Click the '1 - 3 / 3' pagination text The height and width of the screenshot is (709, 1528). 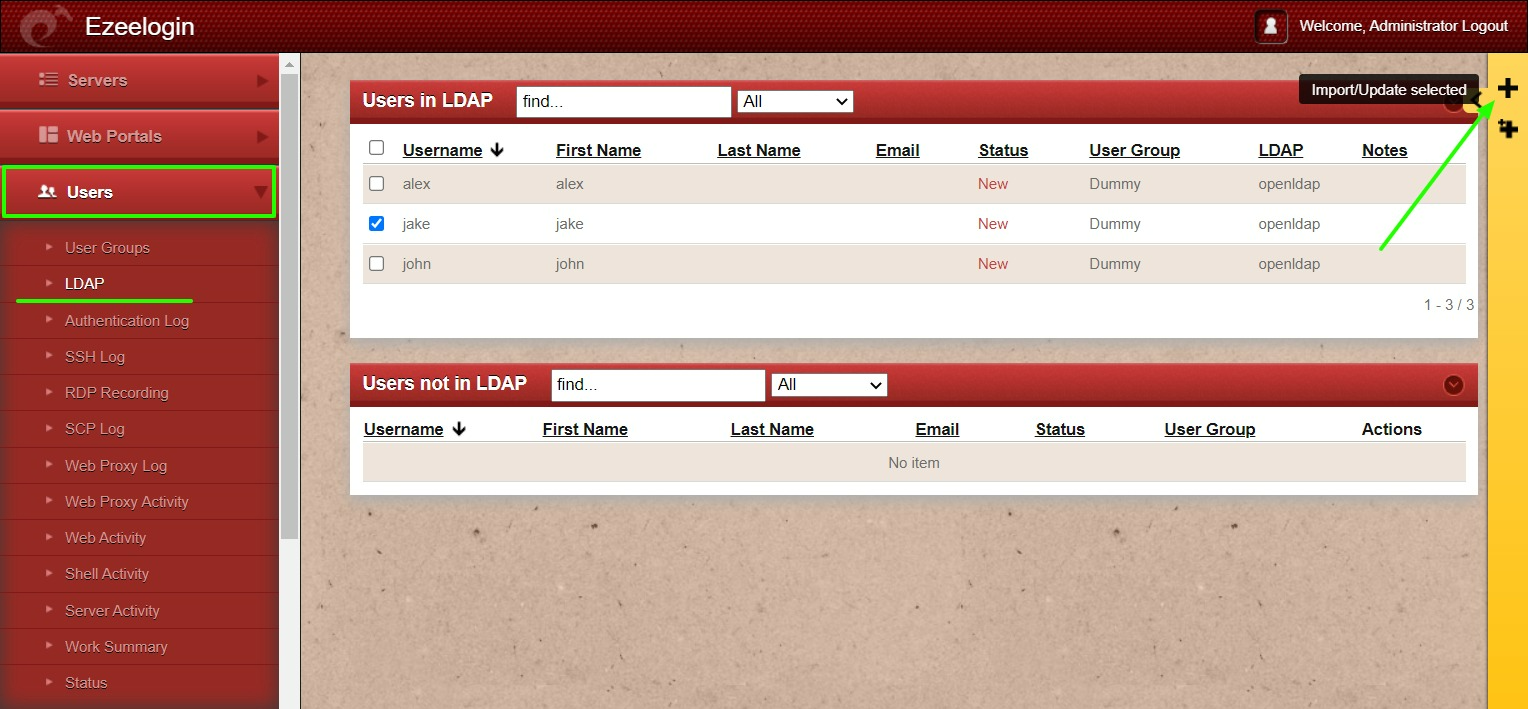pos(1449,304)
